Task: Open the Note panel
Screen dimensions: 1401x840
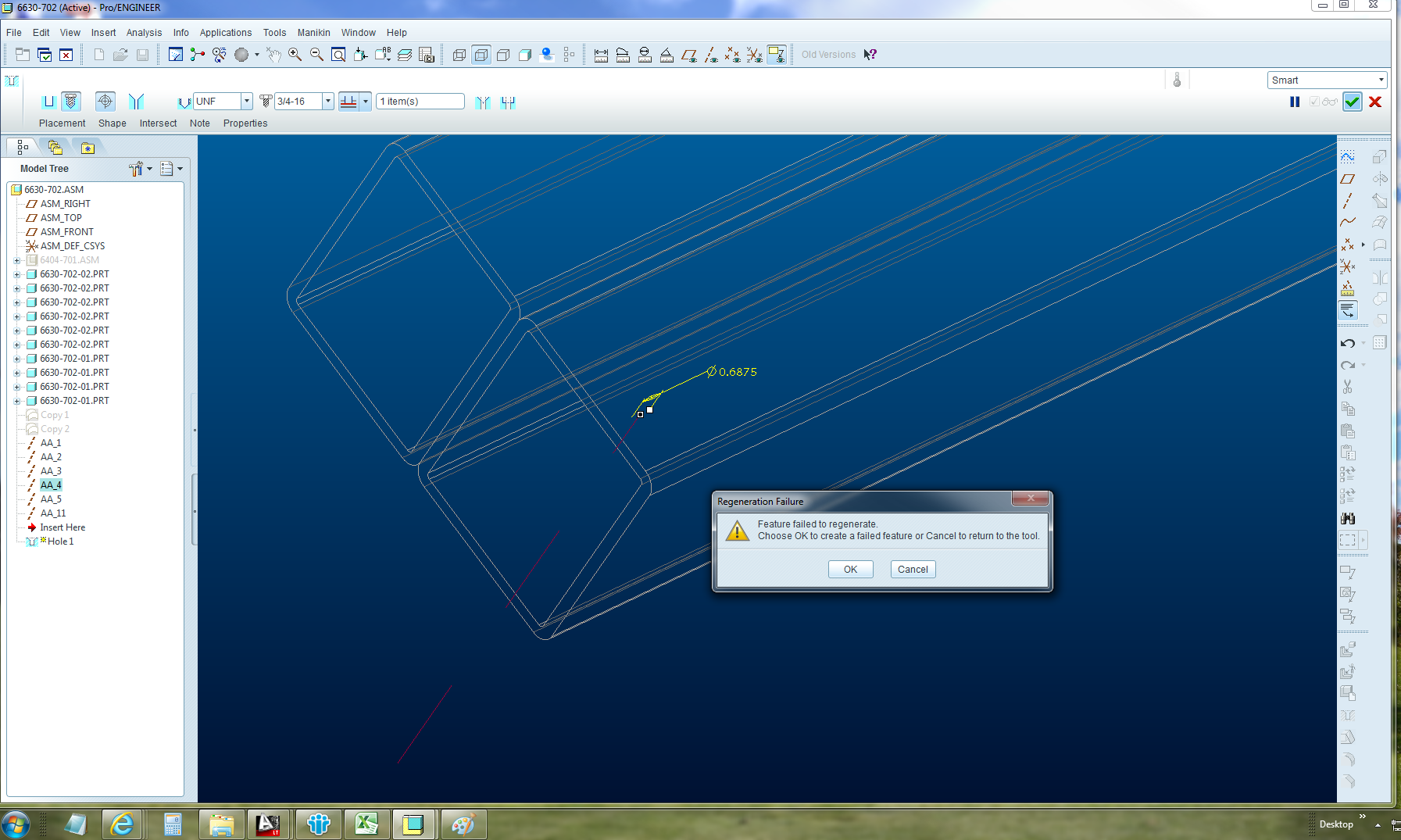Action: [x=200, y=123]
